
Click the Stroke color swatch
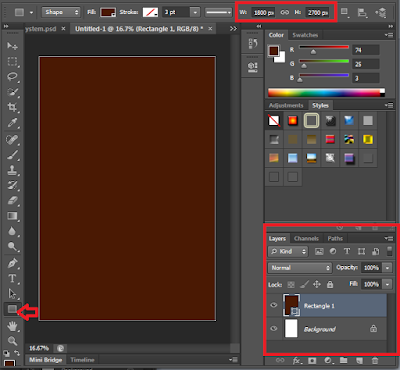pos(150,12)
